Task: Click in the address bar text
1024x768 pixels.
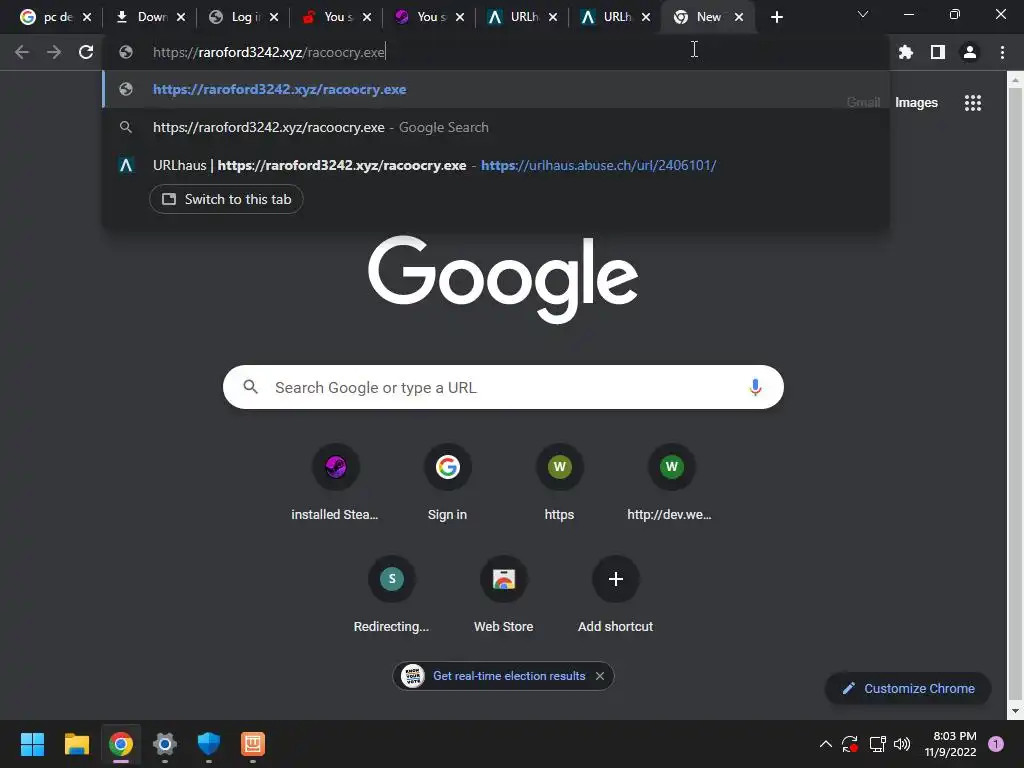Action: (x=268, y=52)
